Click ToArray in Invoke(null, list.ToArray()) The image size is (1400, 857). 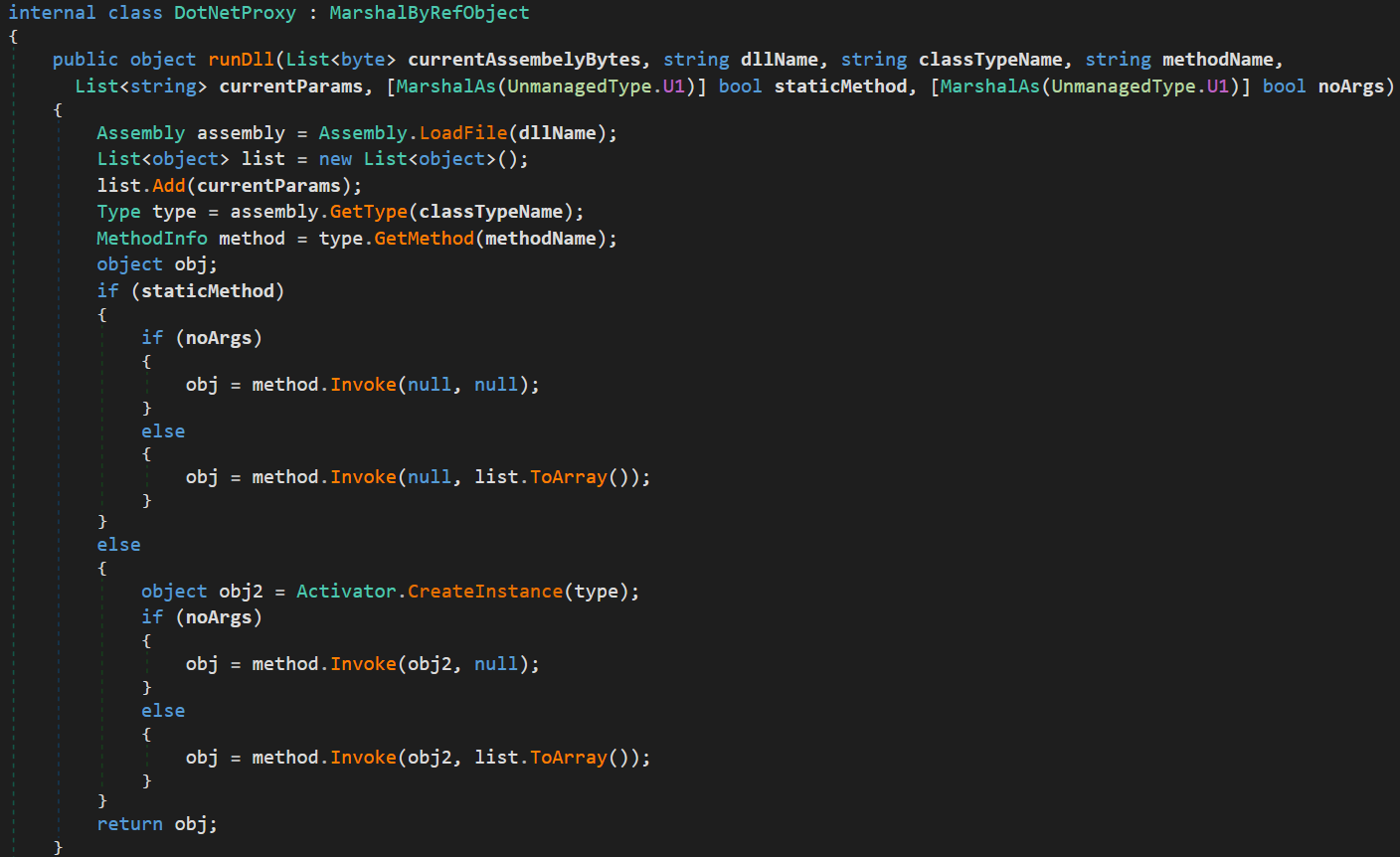(569, 477)
